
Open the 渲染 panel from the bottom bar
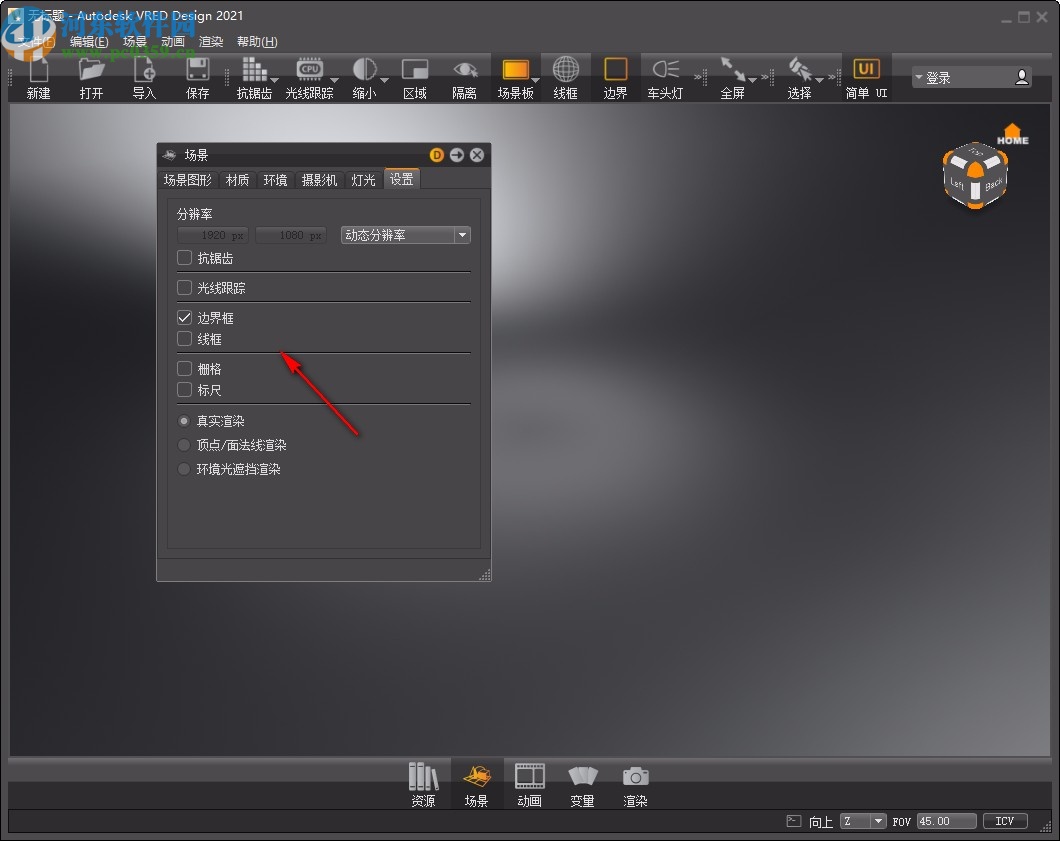pyautogui.click(x=635, y=785)
